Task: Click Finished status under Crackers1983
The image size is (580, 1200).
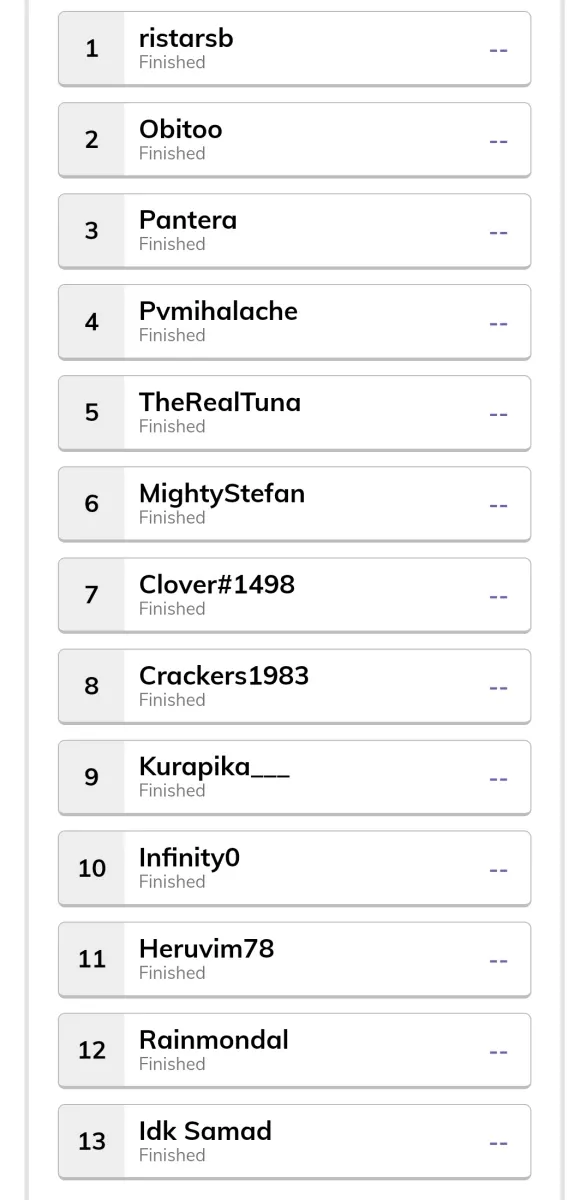Action: click(x=172, y=700)
